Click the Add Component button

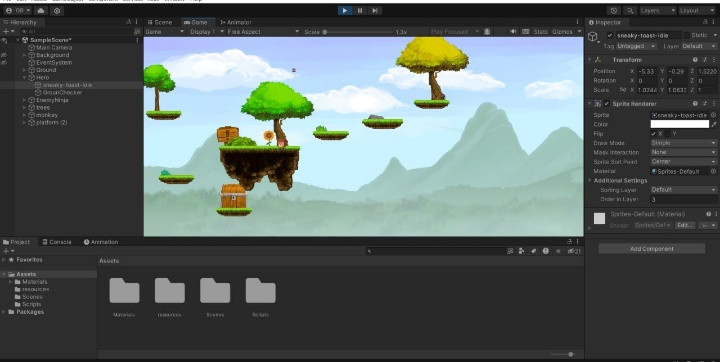click(x=652, y=249)
